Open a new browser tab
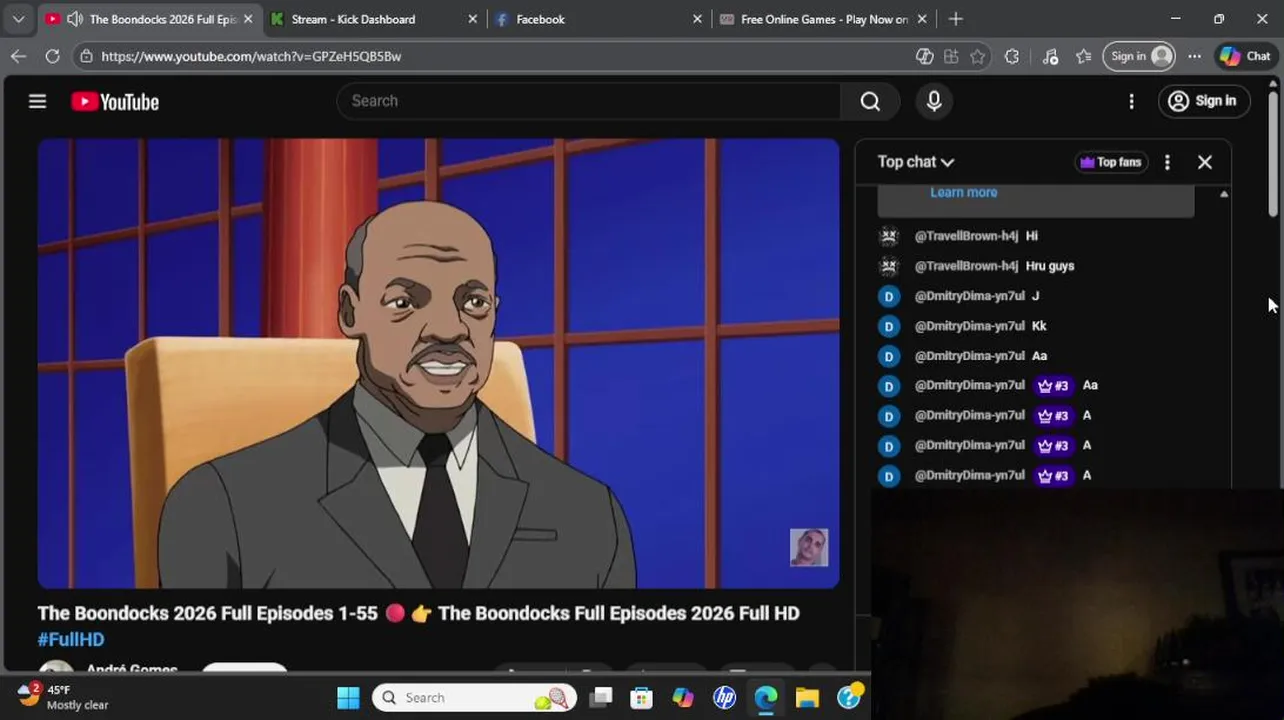 coord(956,19)
